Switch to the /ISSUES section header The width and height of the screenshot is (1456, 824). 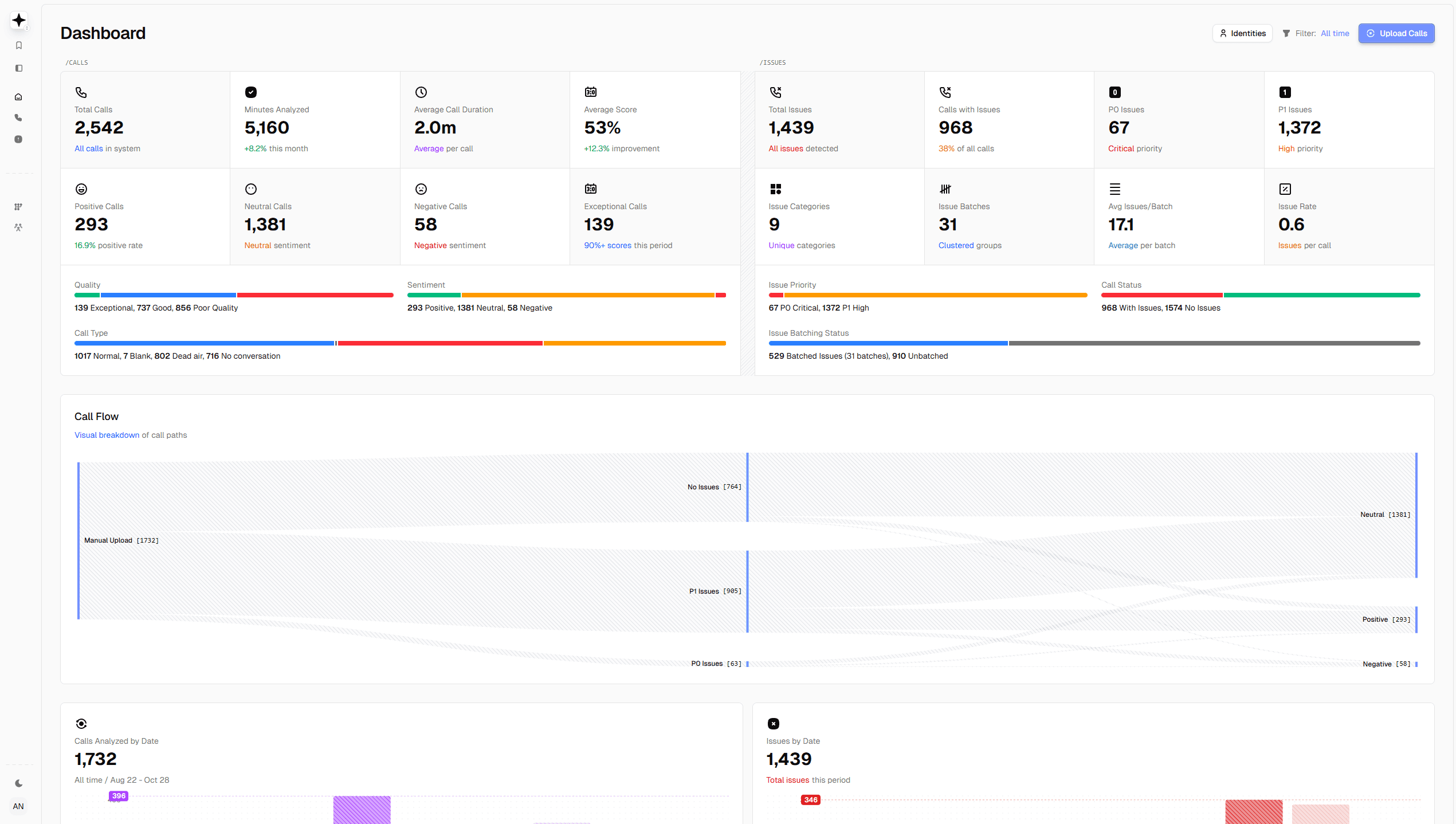[x=773, y=62]
